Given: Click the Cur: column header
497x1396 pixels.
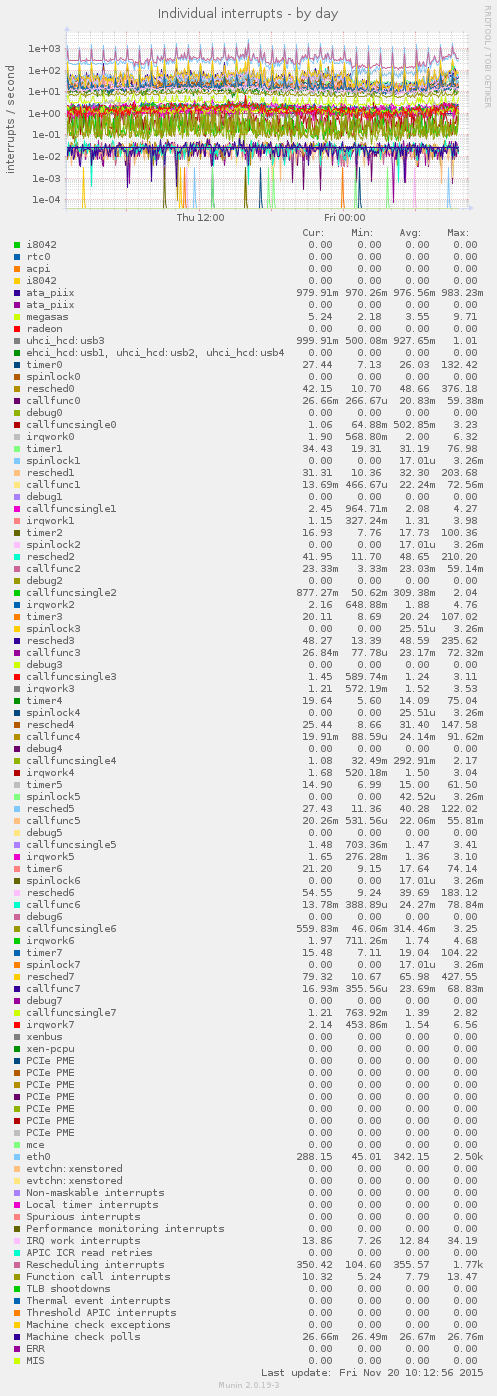Looking at the screenshot, I should coord(314,233).
